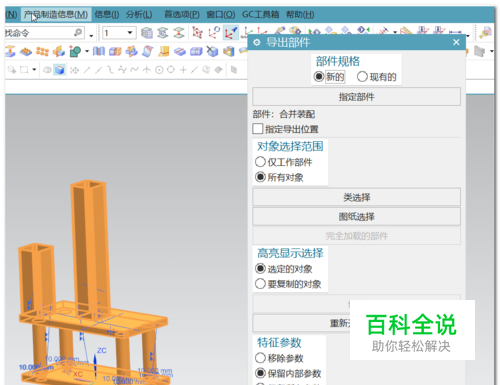Click the orange dot grid pattern icon
This screenshot has width=500, height=385.
click(x=42, y=52)
